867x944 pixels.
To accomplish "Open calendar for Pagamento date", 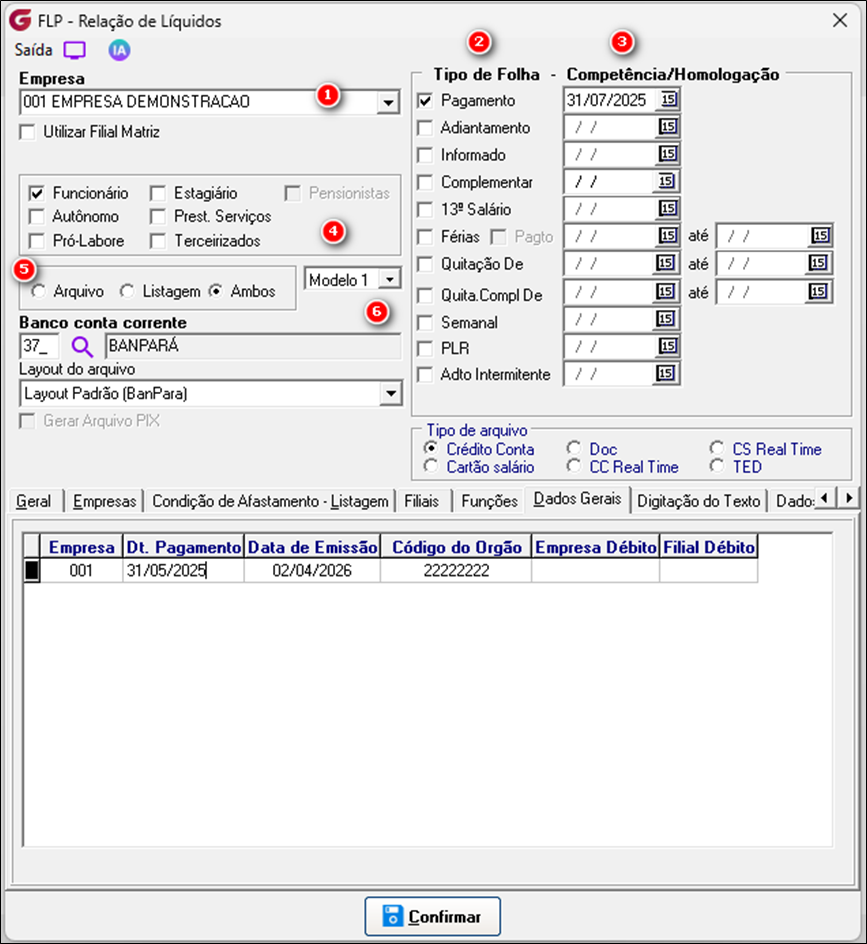I will click(x=668, y=99).
